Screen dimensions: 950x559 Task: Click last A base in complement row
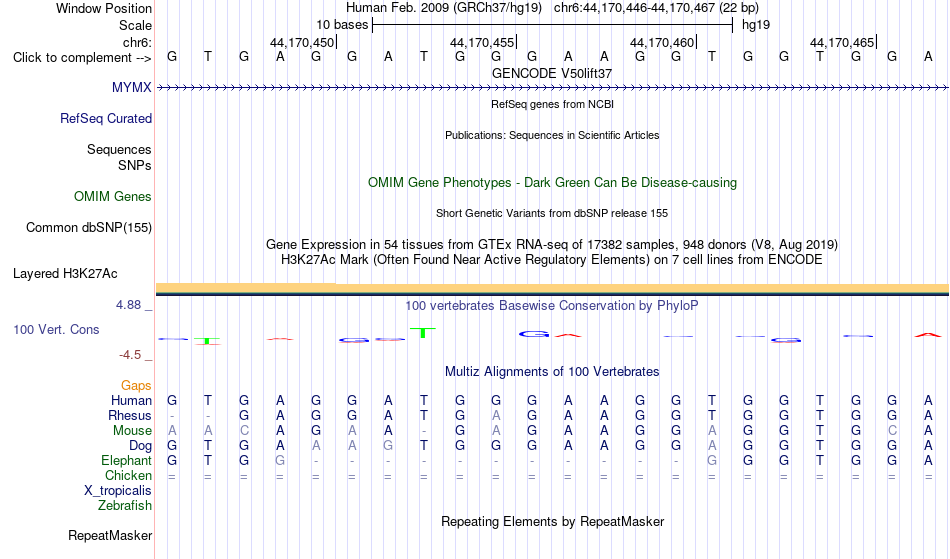(928, 57)
